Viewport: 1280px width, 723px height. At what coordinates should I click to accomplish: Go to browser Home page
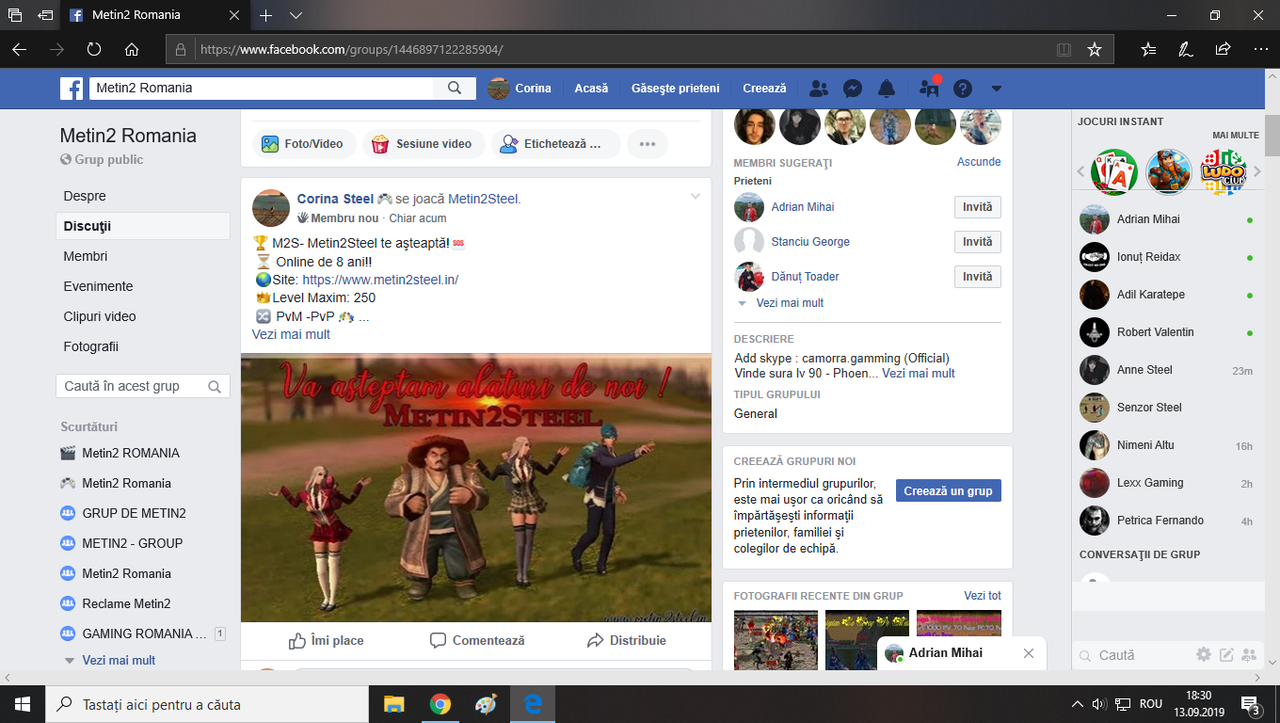[132, 49]
